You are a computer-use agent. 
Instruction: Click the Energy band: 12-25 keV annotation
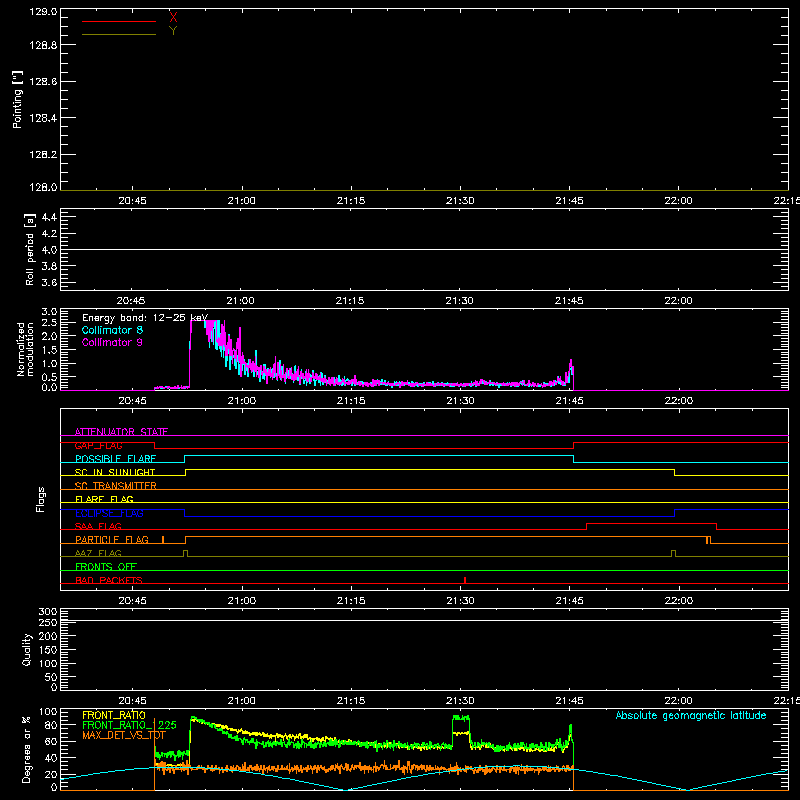coord(145,318)
